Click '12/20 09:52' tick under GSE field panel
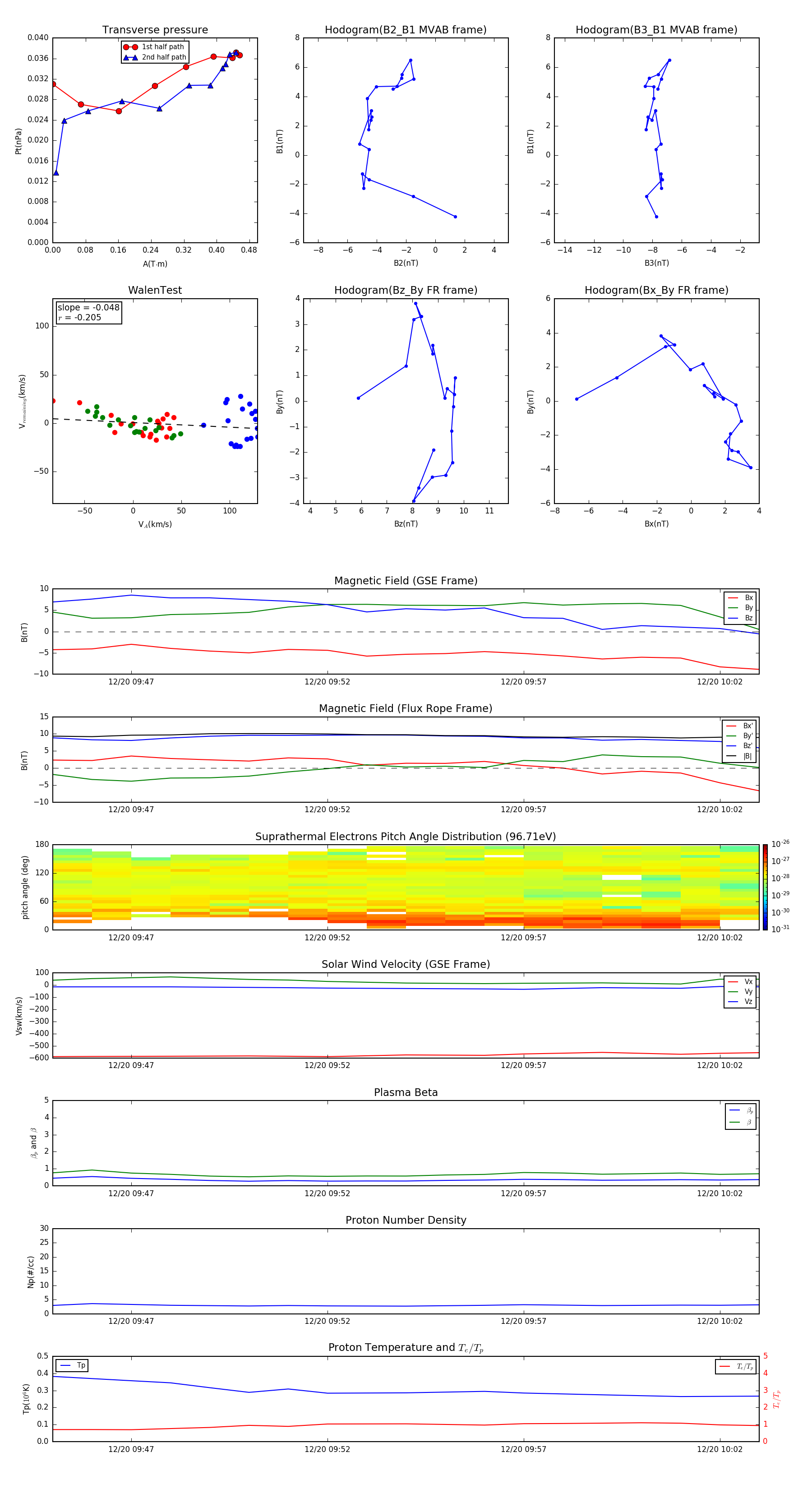Image resolution: width=812 pixels, height=1489 pixels. coord(327,682)
